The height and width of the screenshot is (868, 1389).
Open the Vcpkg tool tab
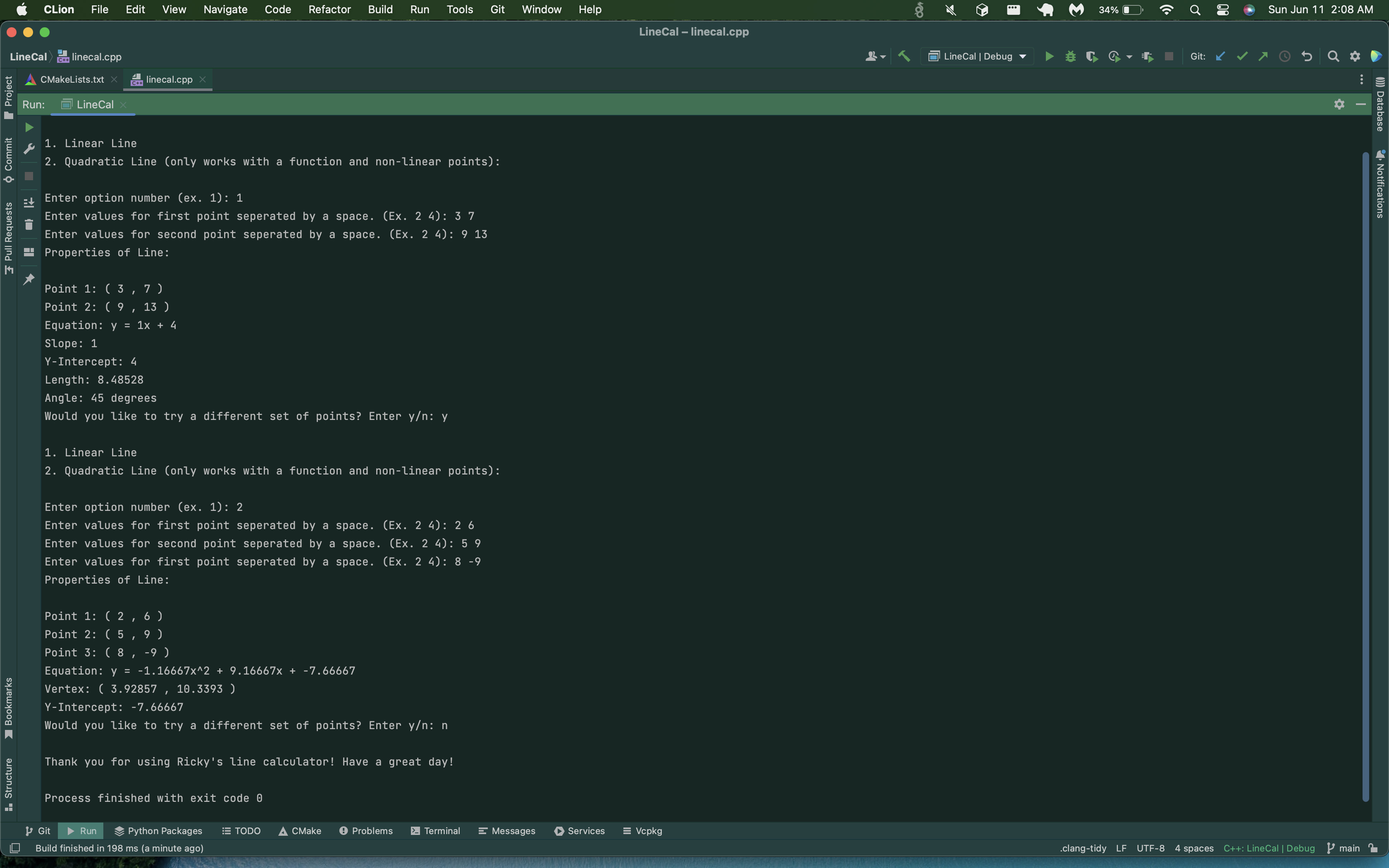(x=642, y=831)
